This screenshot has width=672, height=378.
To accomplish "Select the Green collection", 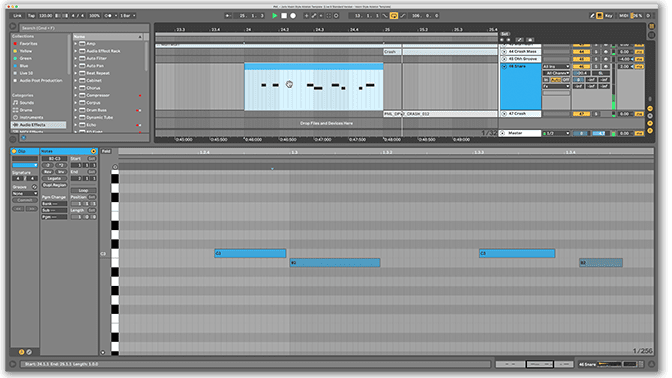I will pyautogui.click(x=25, y=58).
